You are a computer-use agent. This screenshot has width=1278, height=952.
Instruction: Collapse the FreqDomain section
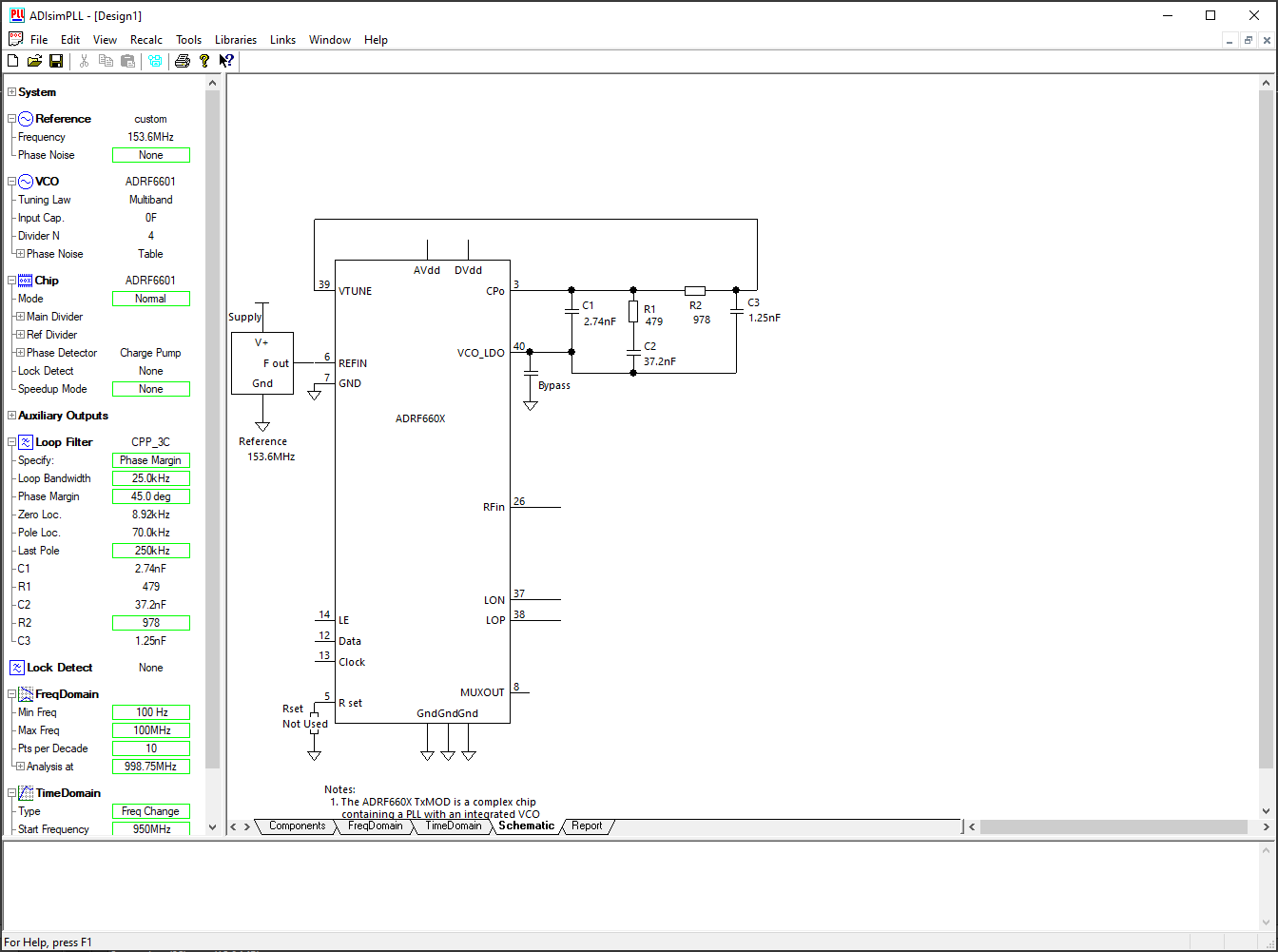tap(11, 694)
